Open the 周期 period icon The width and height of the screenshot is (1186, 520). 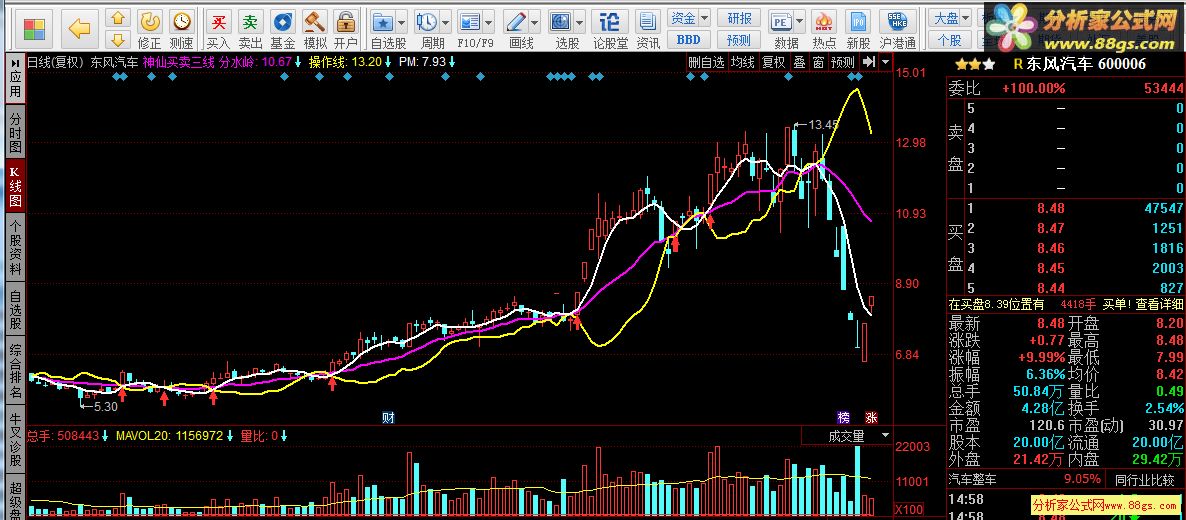[x=427, y=21]
